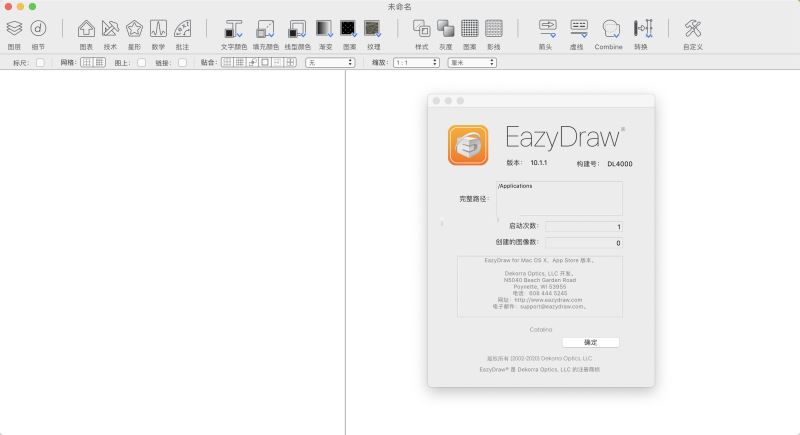Open the 箭头 (Arrows) menu icon
Viewport: 800px width, 435px height.
click(x=547, y=29)
